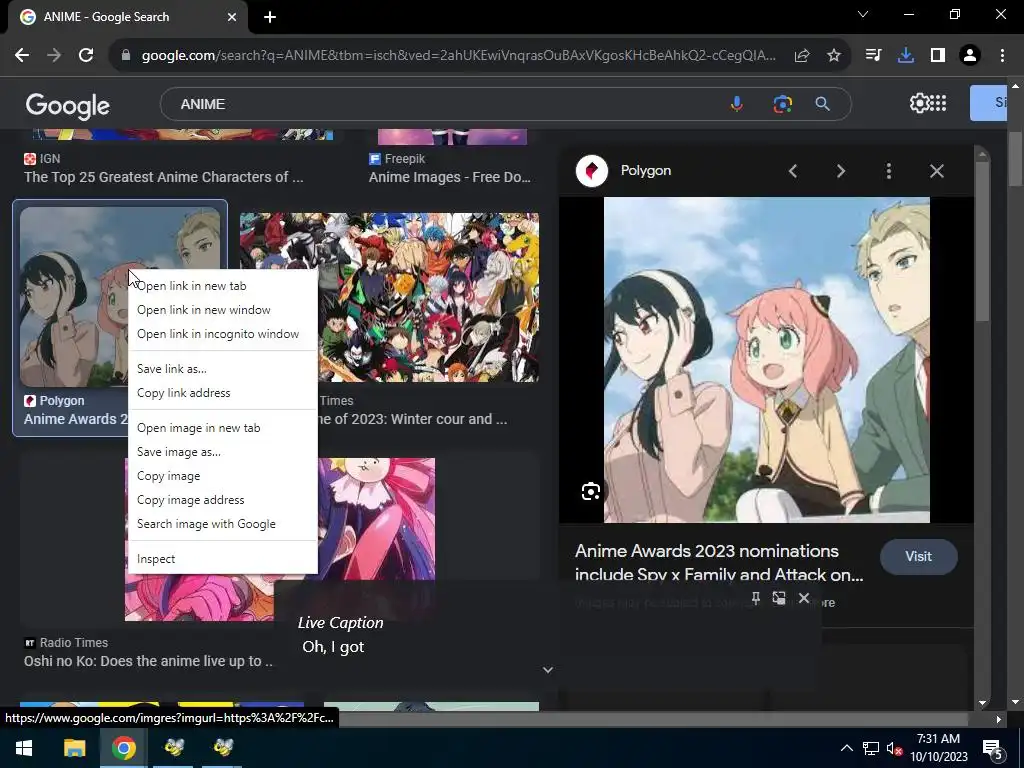Close the ANIME Google Search tab
Image resolution: width=1024 pixels, height=768 pixels.
(232, 17)
